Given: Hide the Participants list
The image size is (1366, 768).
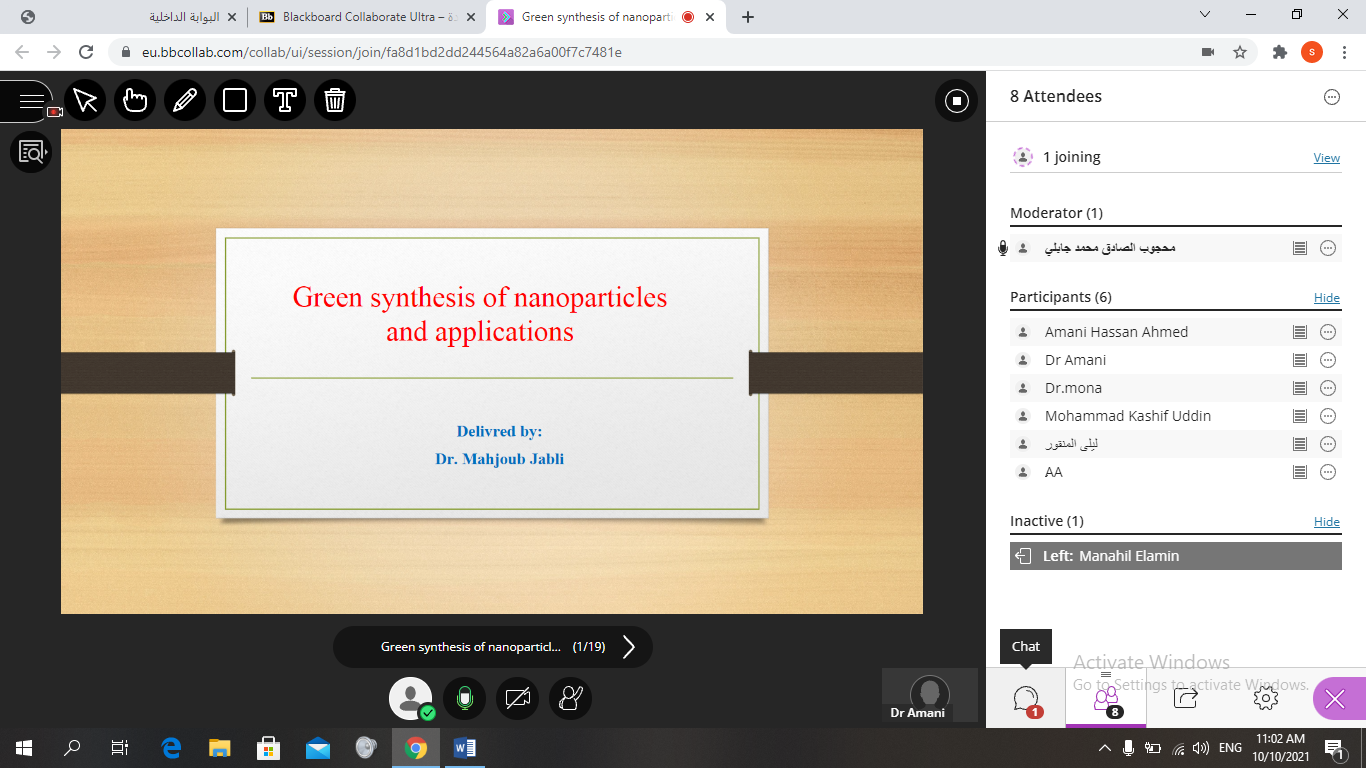Looking at the screenshot, I should (1327, 298).
